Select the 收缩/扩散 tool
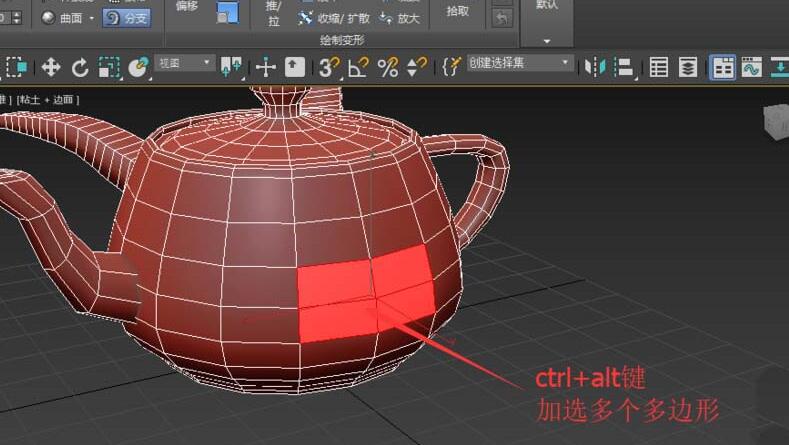Screen dimensions: 789x445 tap(335, 19)
